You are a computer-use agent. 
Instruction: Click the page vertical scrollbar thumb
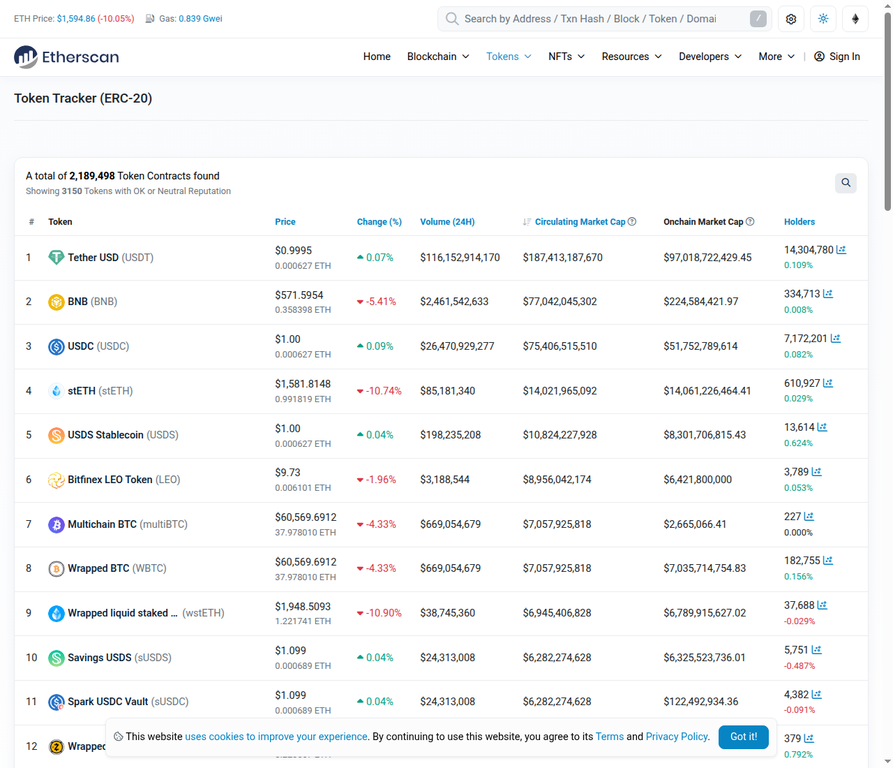(x=887, y=111)
